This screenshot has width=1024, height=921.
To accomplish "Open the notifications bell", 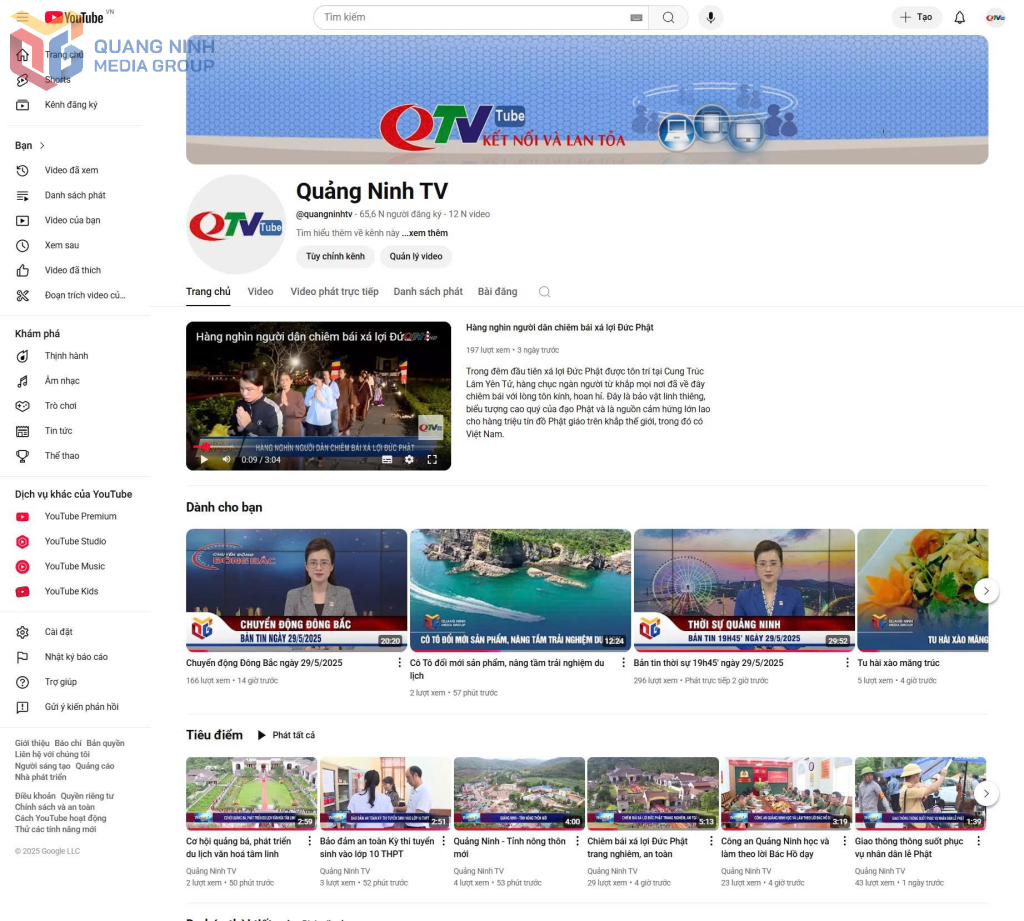I will point(959,18).
